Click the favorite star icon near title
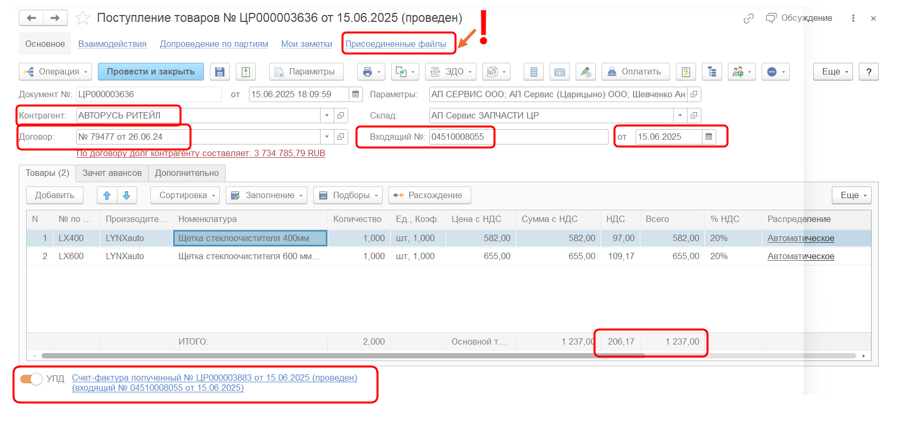The height and width of the screenshot is (432, 911). 83,18
